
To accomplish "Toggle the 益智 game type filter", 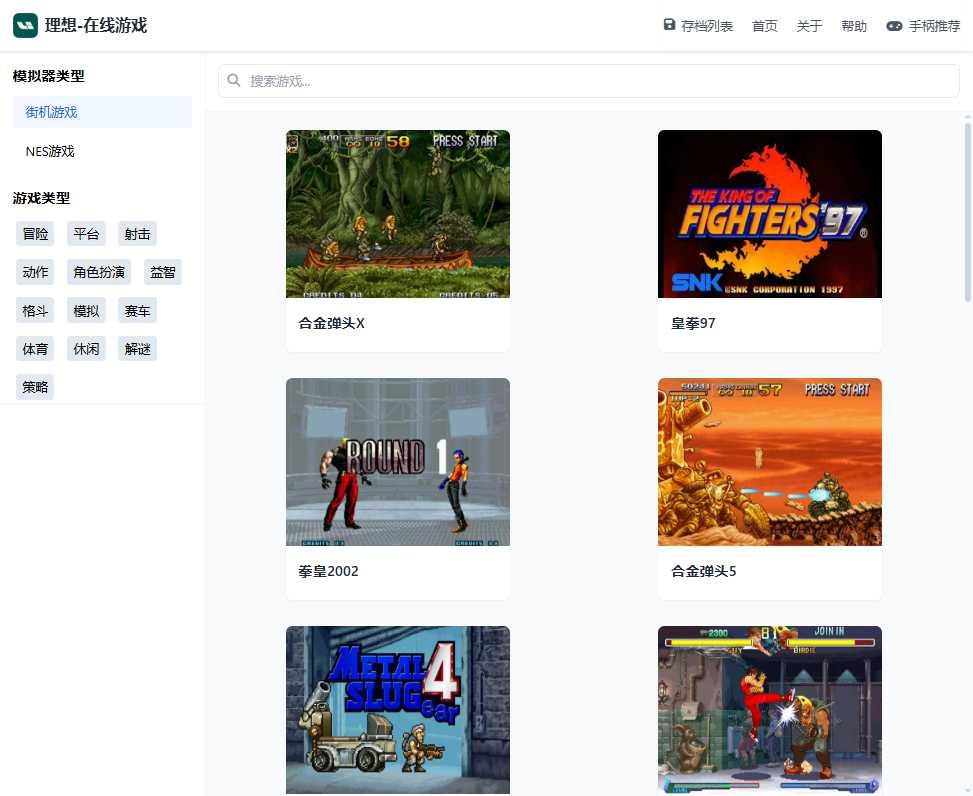I will click(163, 271).
